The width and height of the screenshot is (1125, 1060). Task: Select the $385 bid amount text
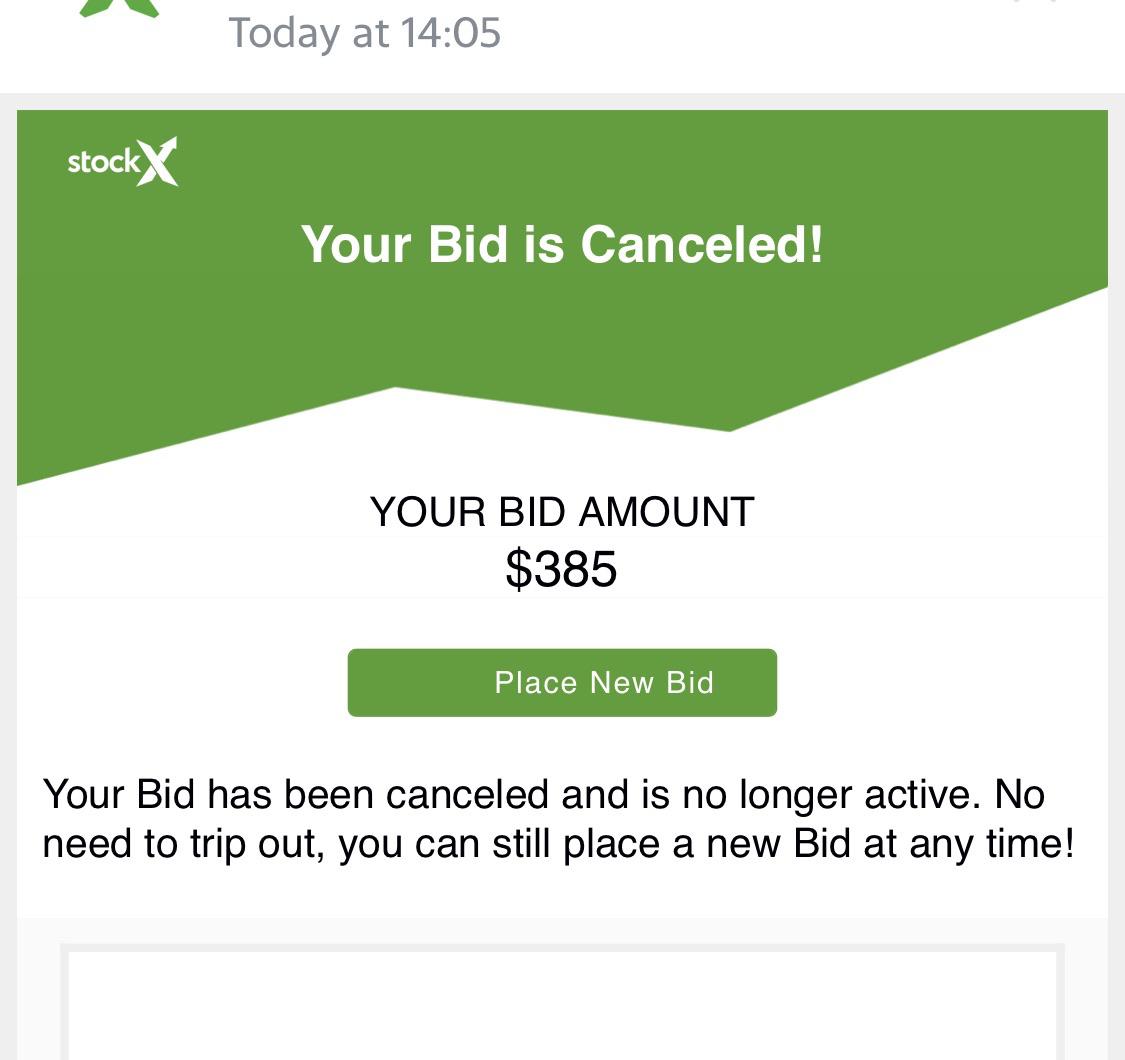561,569
